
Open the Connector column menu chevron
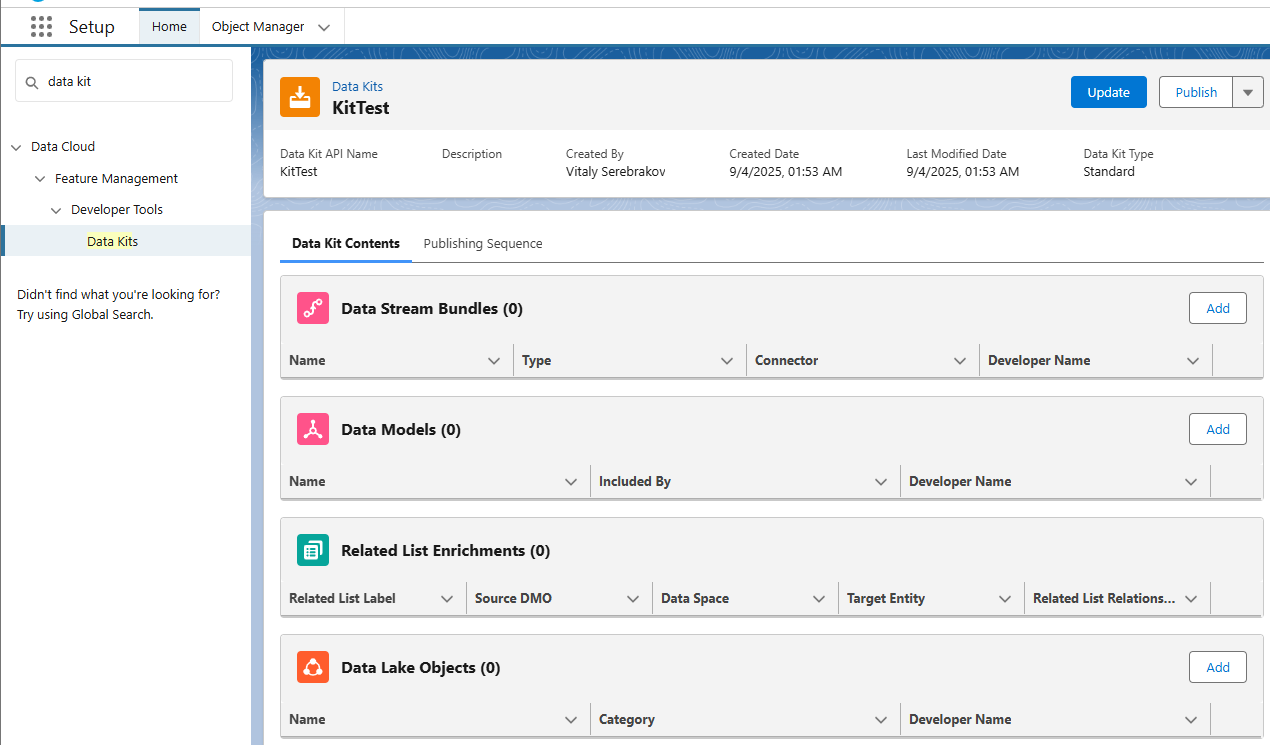[x=960, y=361]
